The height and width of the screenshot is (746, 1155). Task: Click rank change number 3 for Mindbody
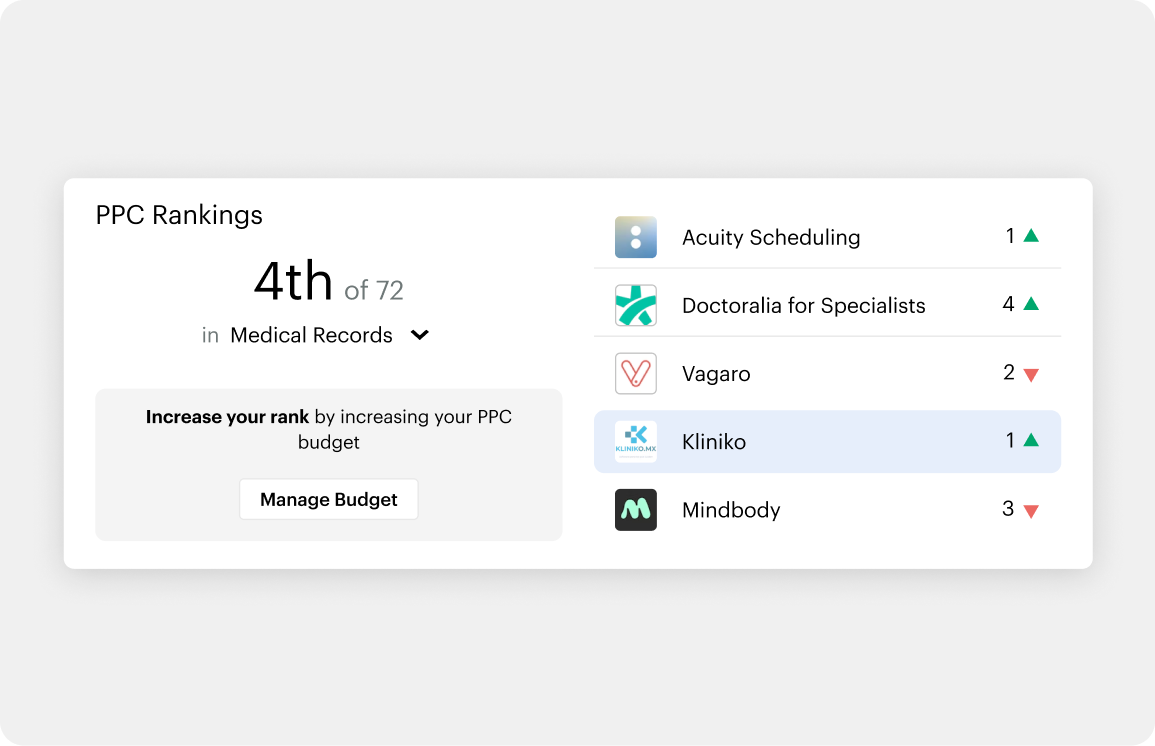coord(1008,509)
